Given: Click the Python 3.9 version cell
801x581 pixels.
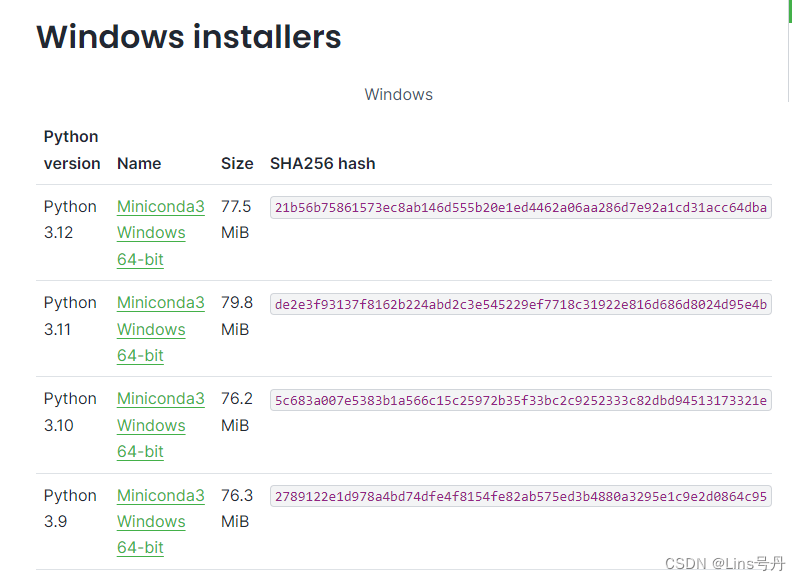Looking at the screenshot, I should [x=70, y=508].
